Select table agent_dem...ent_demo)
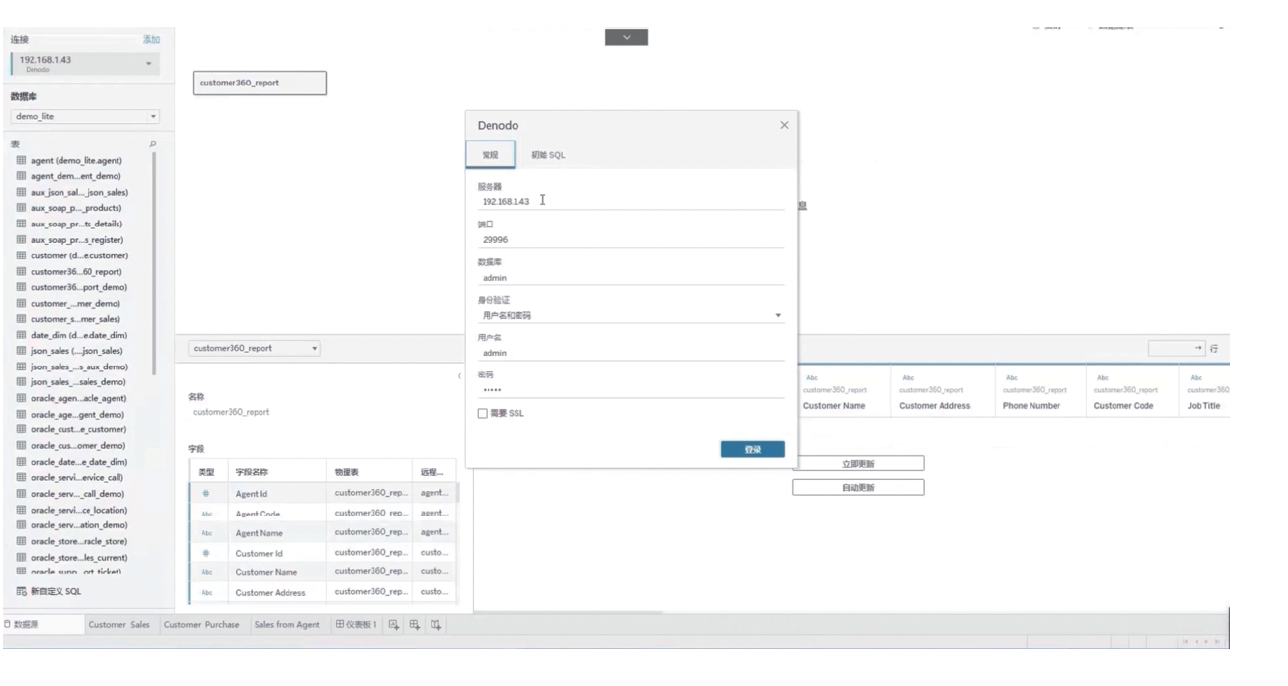1288x686 pixels. pos(76,176)
